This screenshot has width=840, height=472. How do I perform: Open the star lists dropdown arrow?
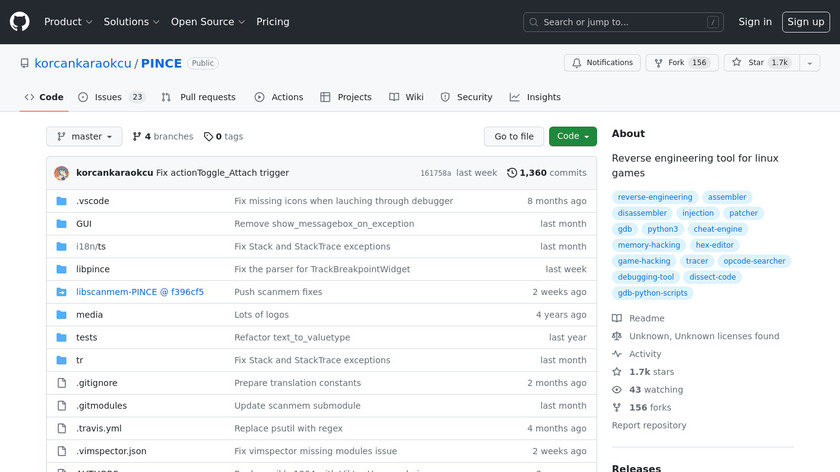810,63
